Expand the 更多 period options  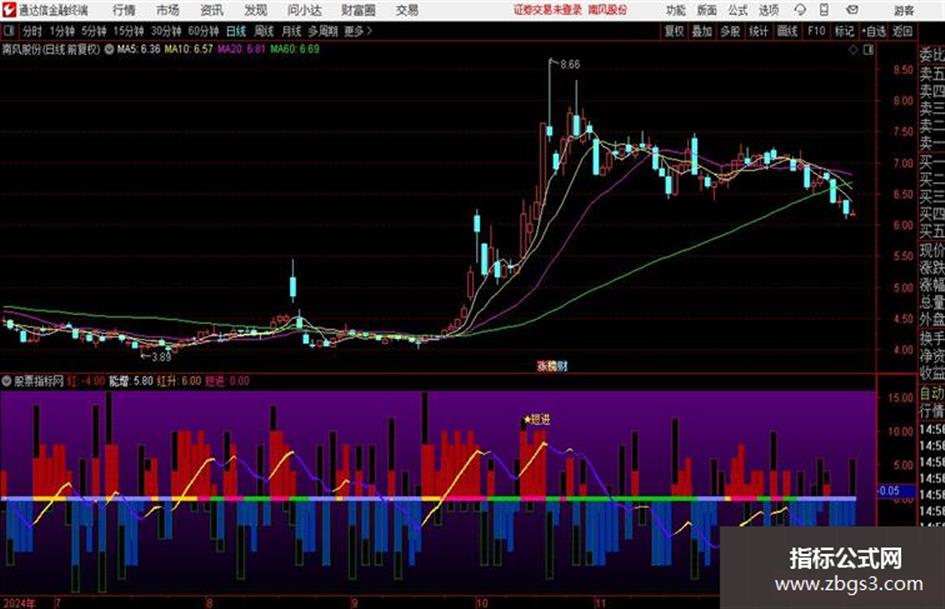click(358, 31)
